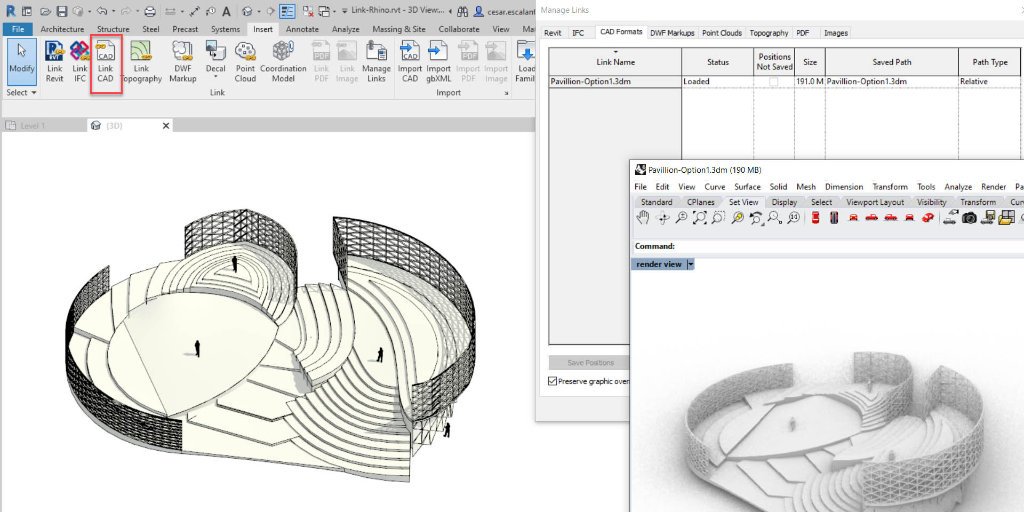Switch to the Architecture ribbon tab
This screenshot has width=1024, height=512.
tap(62, 29)
